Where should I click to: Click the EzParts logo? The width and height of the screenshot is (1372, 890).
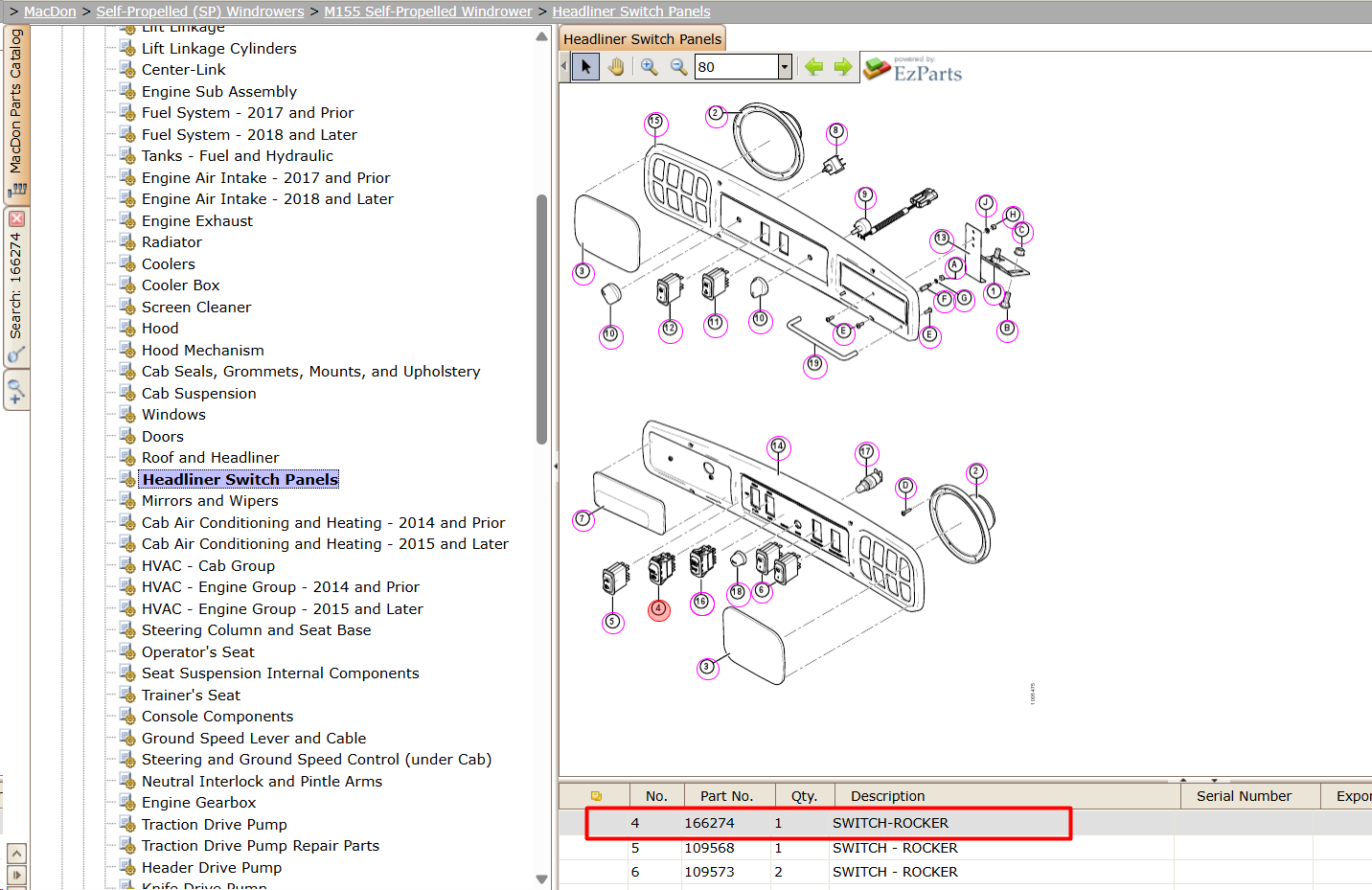[913, 69]
